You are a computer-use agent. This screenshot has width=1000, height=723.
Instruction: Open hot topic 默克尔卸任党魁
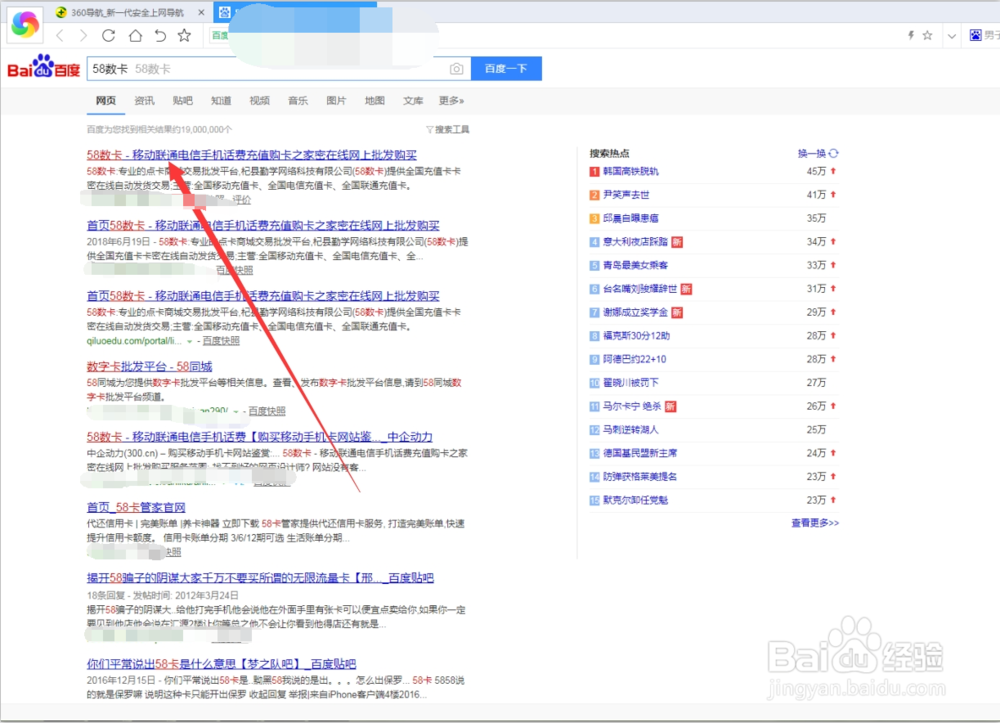pyautogui.click(x=635, y=500)
